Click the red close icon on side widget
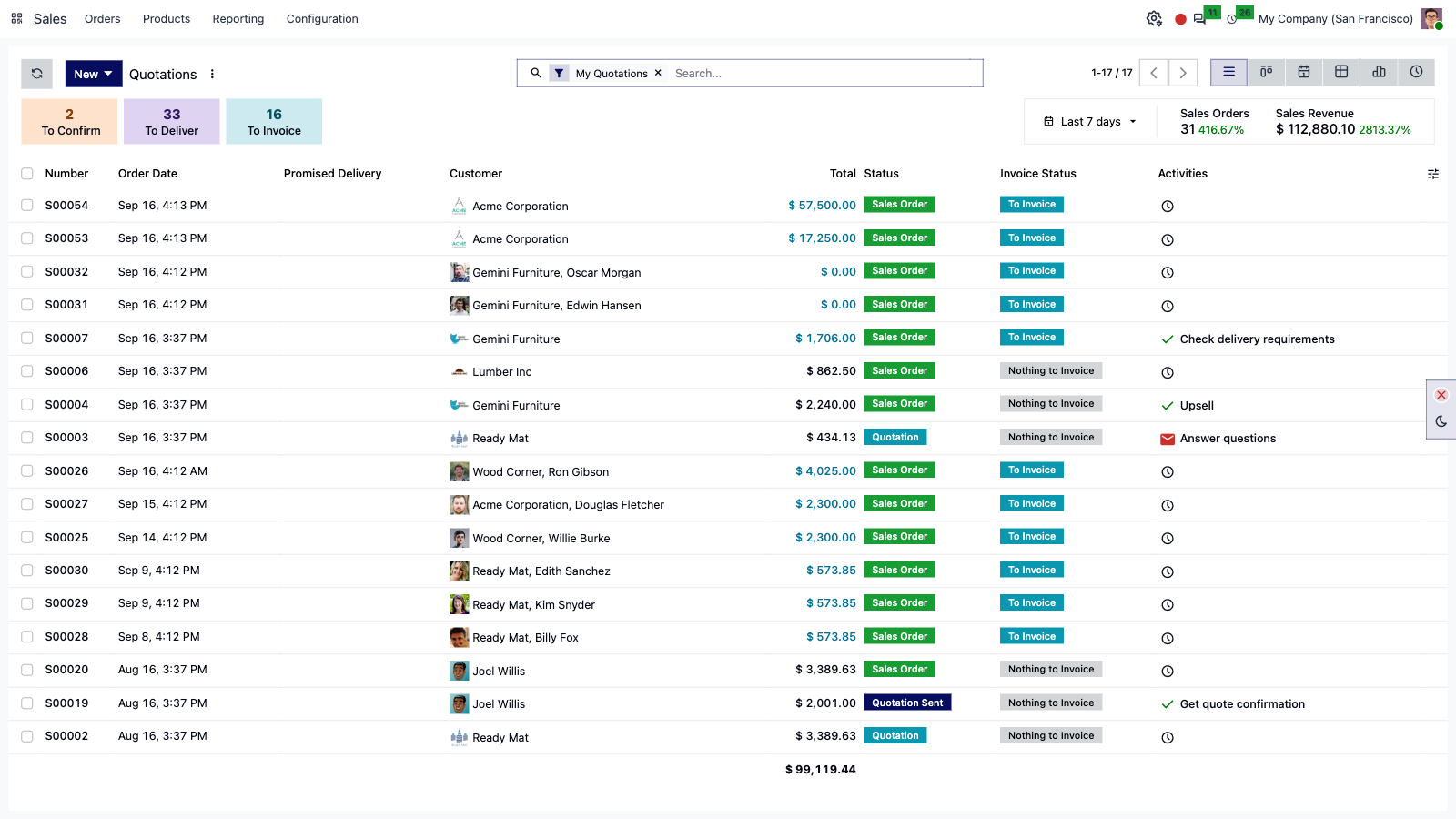 1441,395
